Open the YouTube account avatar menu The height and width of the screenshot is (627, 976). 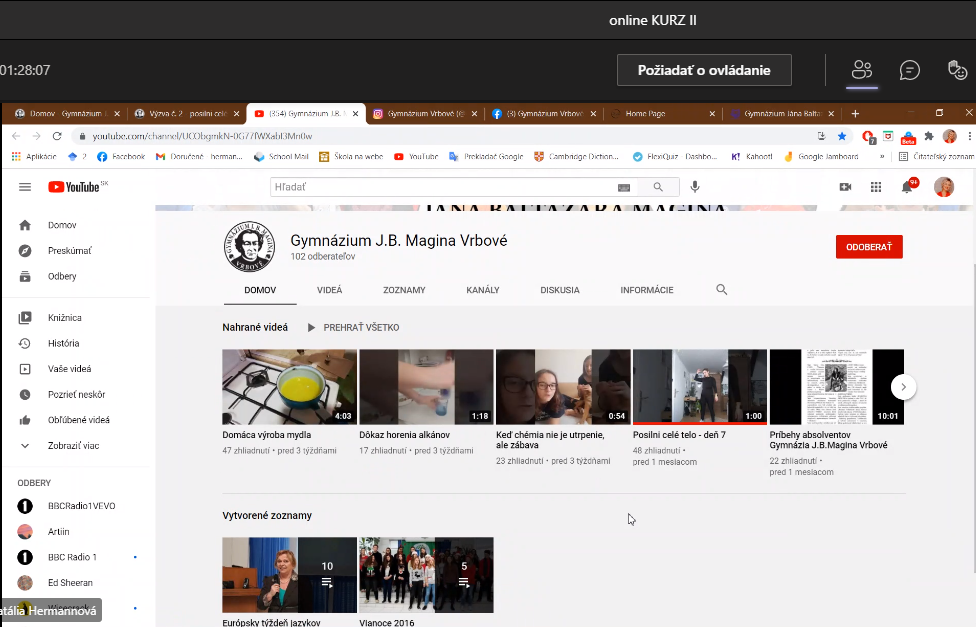(944, 187)
